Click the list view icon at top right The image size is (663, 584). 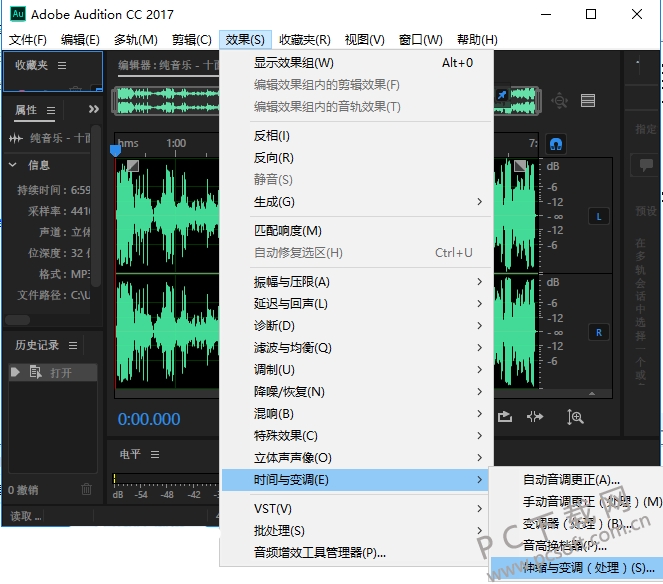588,100
